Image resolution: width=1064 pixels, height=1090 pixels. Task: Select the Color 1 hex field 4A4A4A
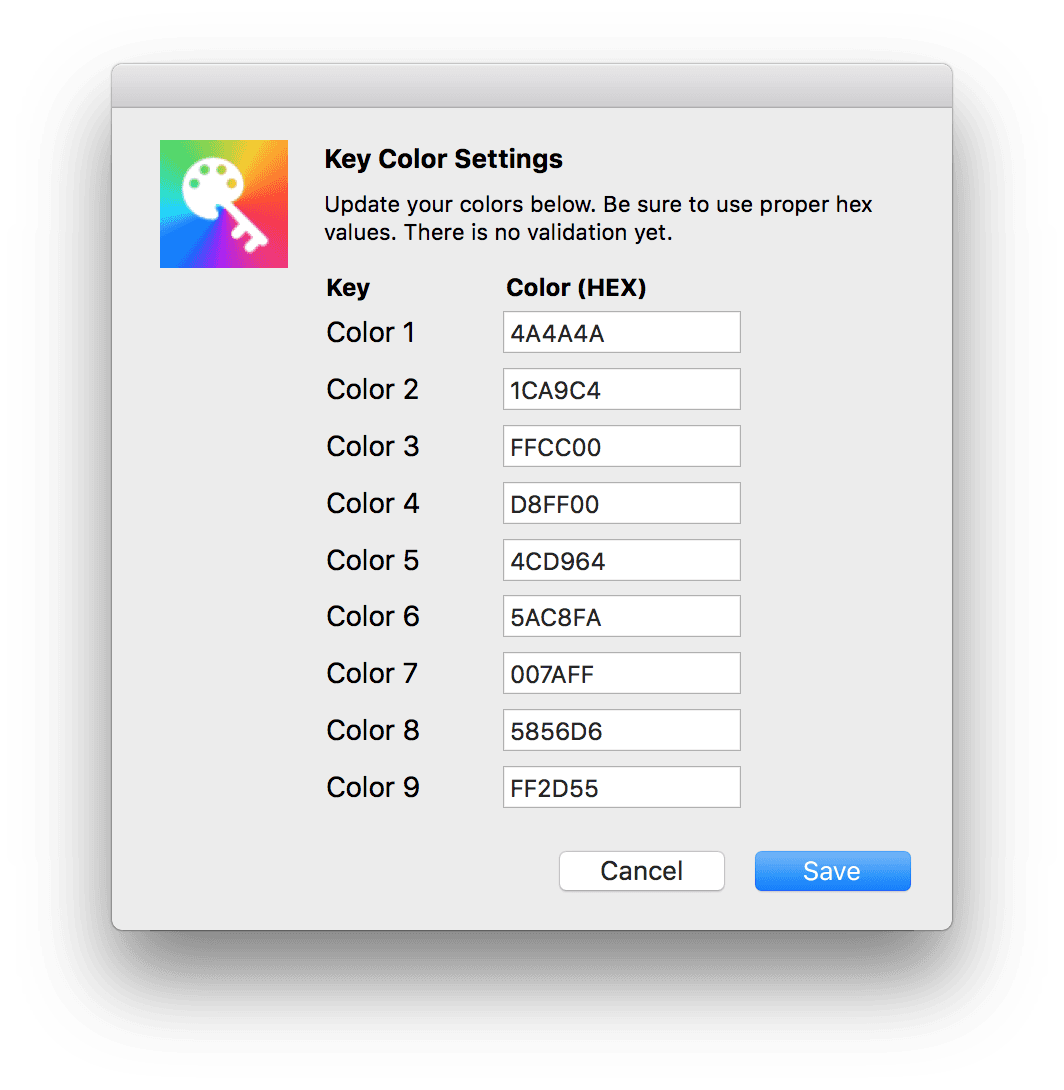pos(621,332)
